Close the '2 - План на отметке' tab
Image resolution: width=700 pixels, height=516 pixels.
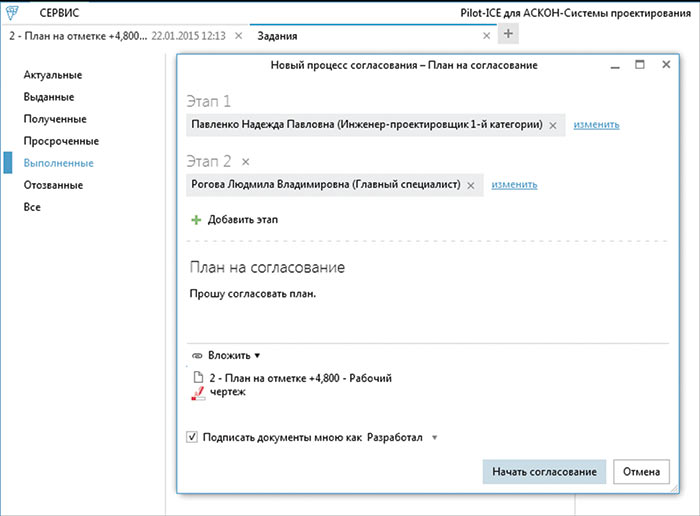click(x=239, y=36)
